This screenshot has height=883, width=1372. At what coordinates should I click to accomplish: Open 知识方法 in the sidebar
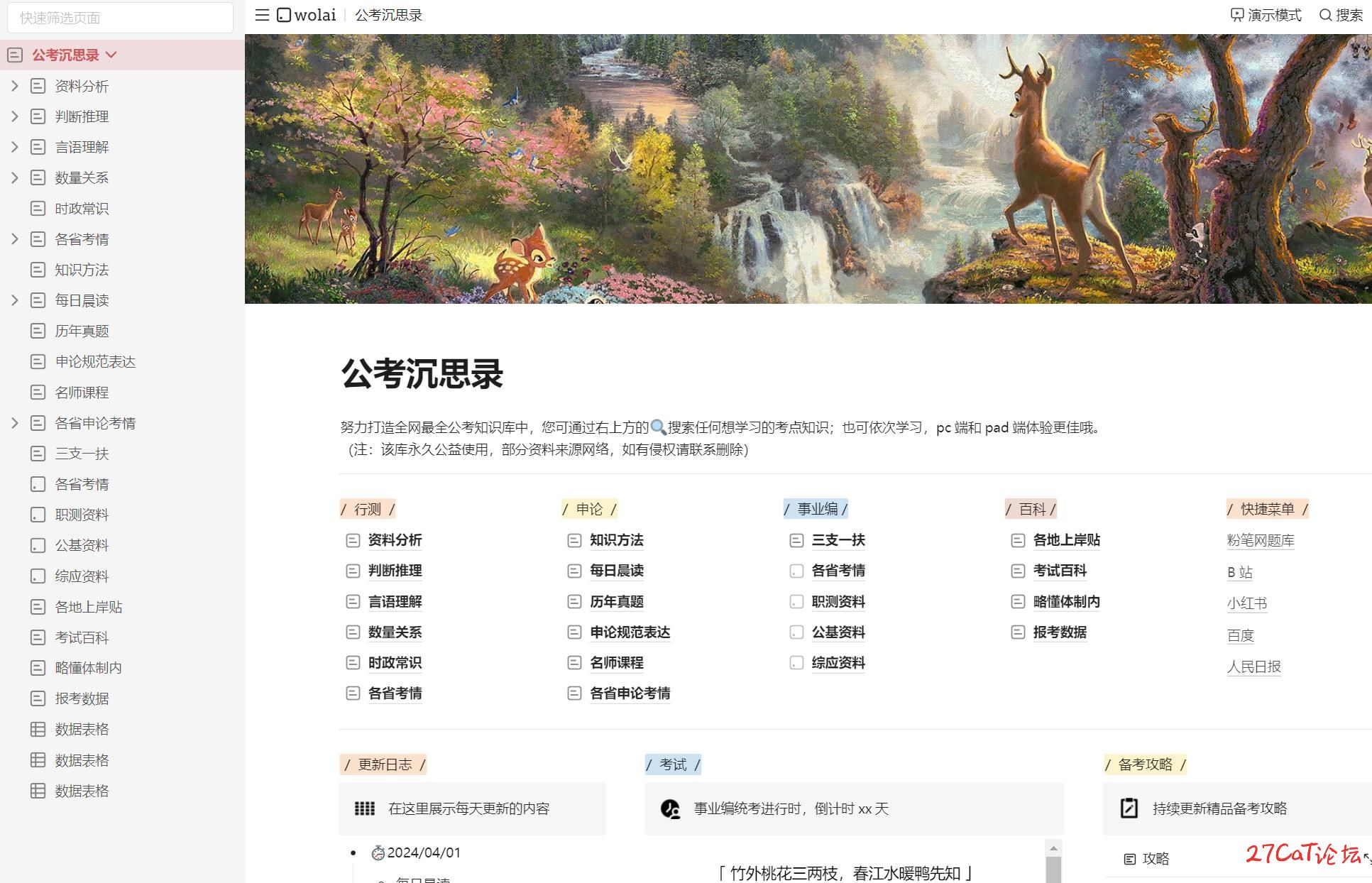(82, 270)
